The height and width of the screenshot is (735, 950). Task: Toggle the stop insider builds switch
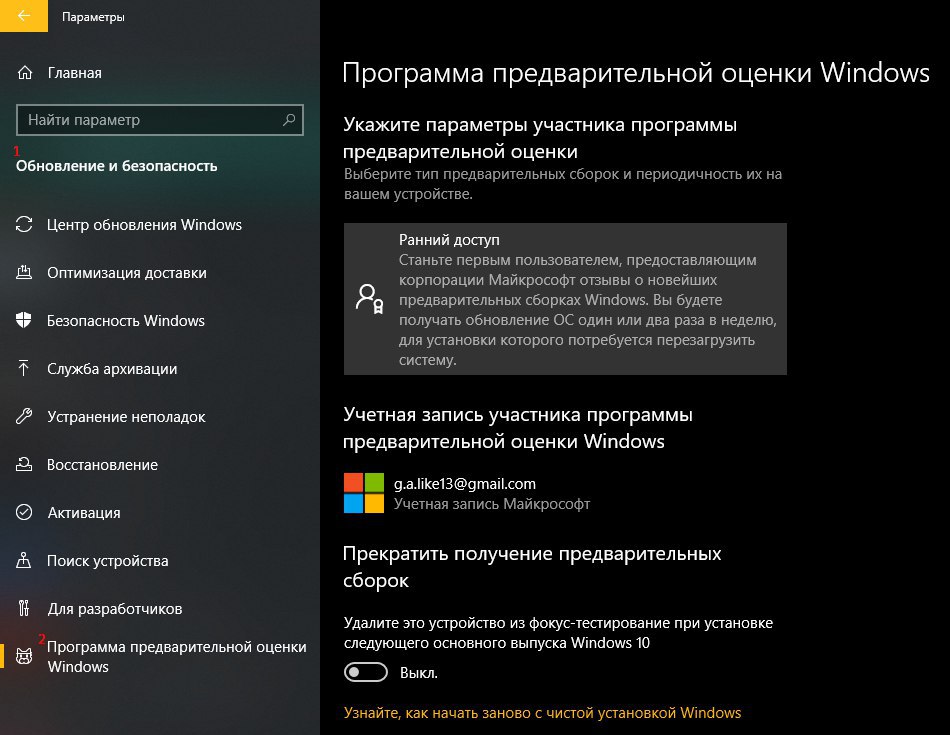click(366, 672)
